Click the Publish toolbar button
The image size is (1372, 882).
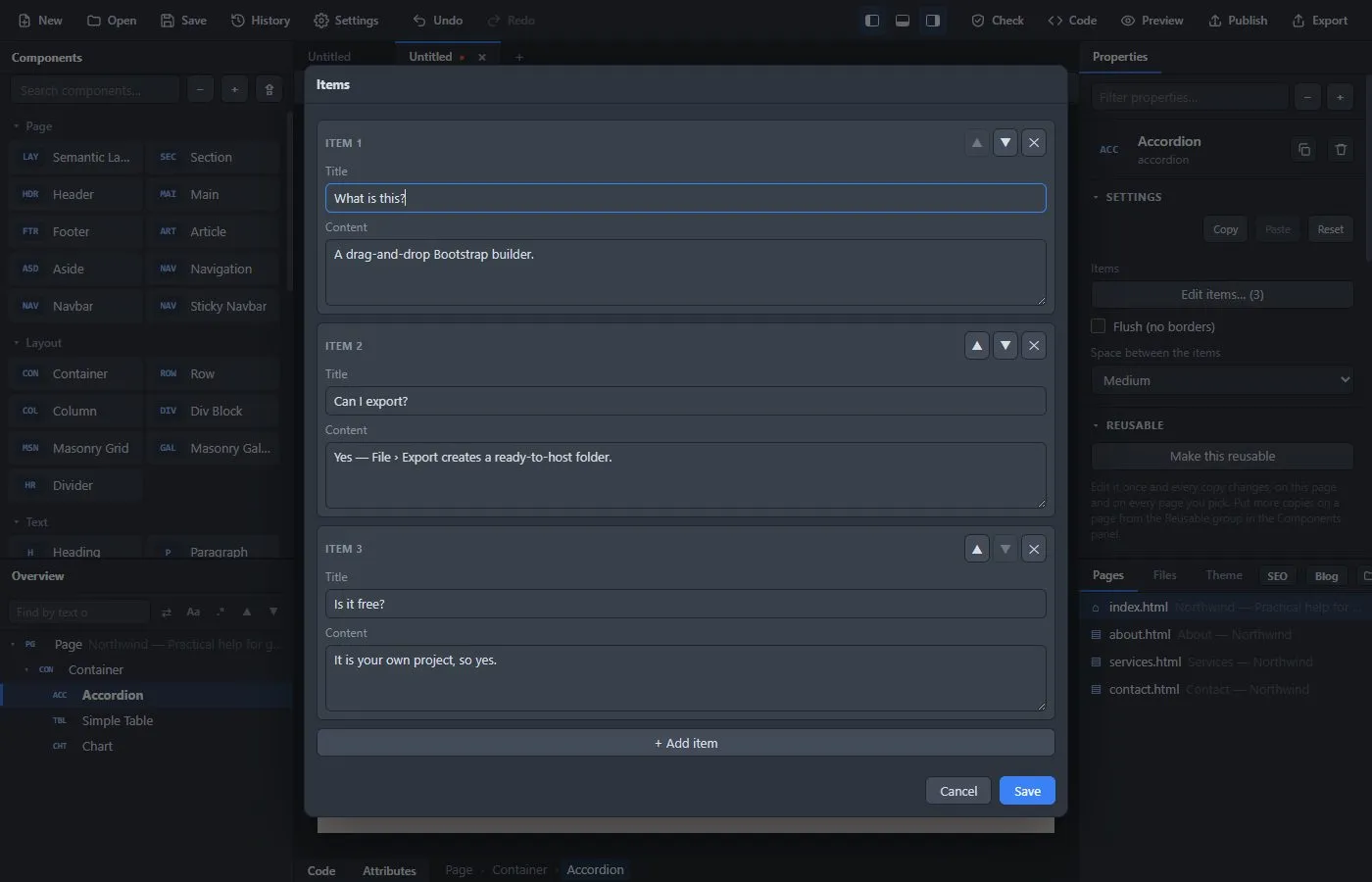1238,21
